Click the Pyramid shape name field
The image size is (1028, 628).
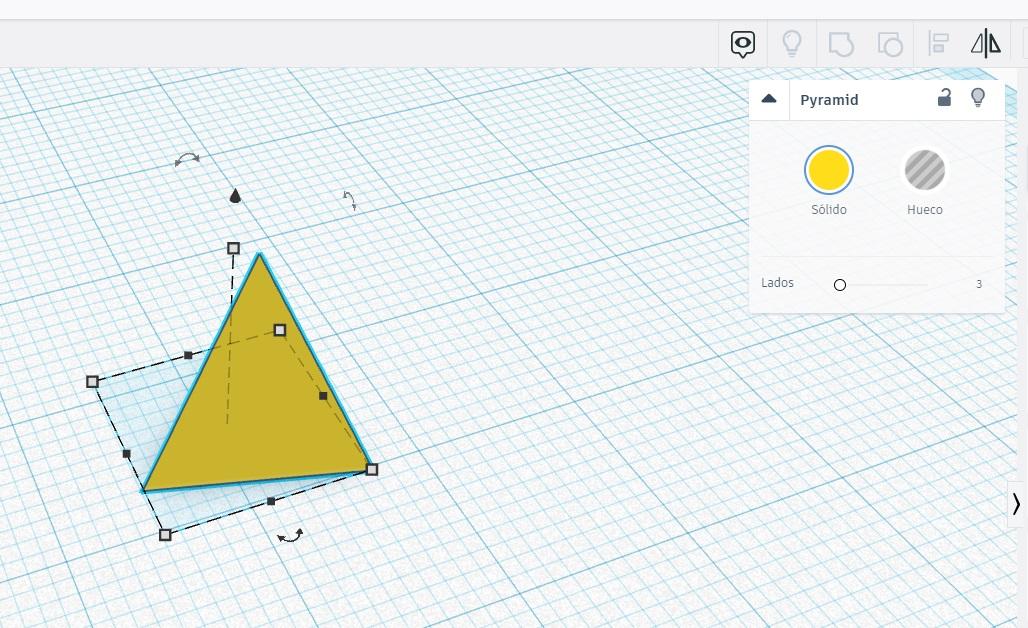[829, 100]
